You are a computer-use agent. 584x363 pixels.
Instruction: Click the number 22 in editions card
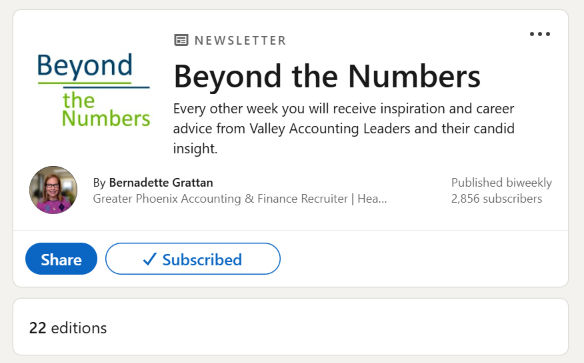38,328
